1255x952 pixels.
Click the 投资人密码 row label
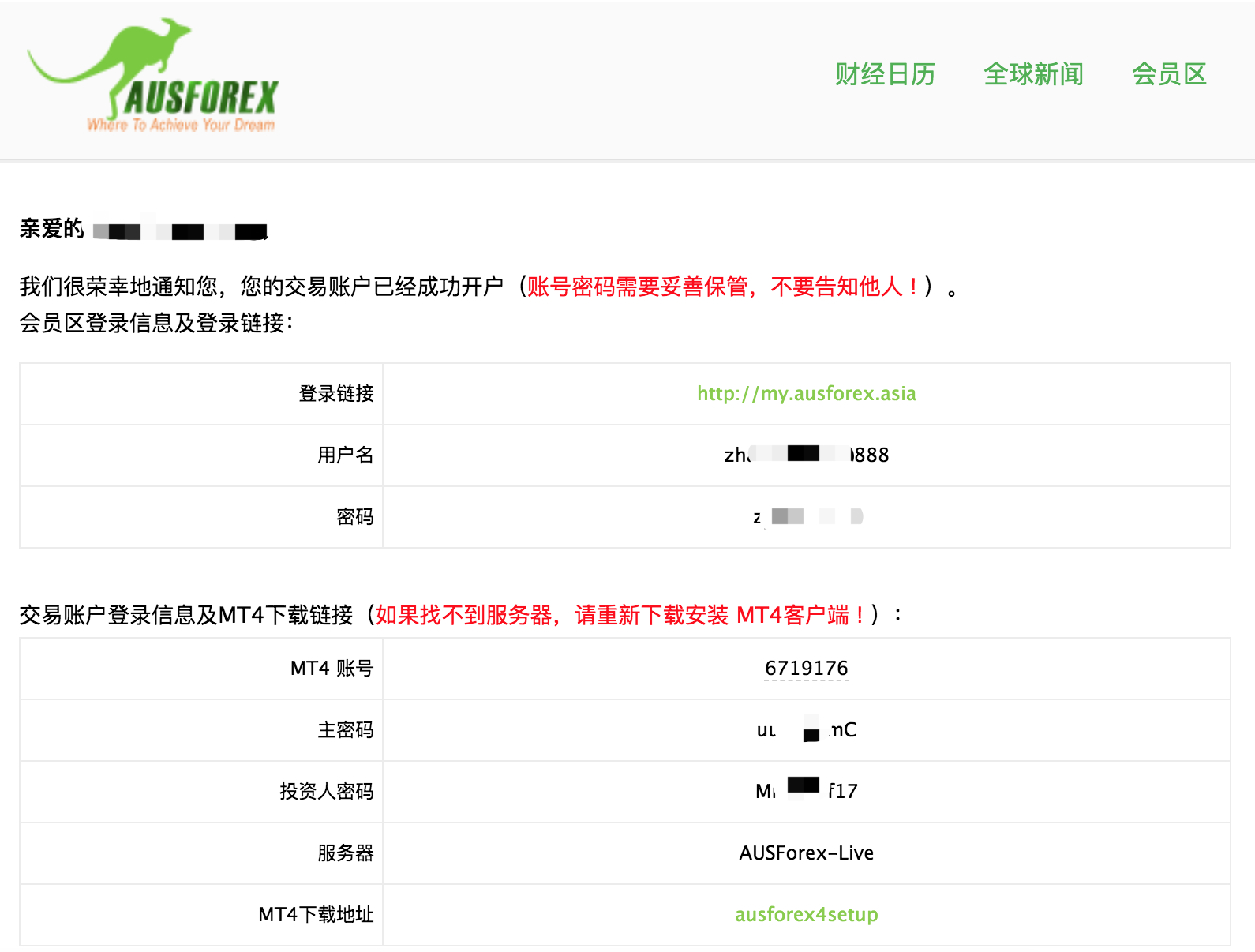click(x=326, y=792)
